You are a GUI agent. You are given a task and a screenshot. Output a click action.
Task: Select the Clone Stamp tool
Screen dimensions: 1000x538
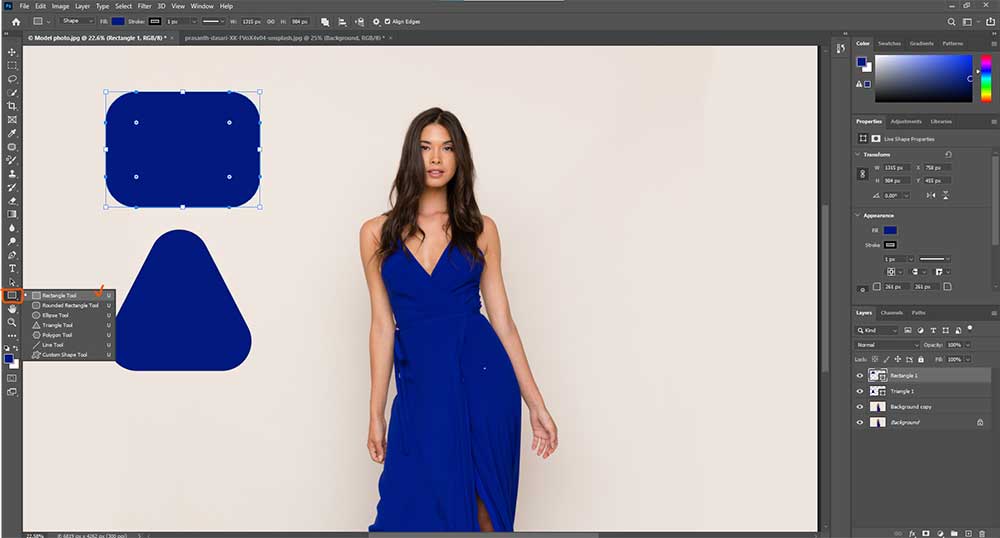[12, 173]
